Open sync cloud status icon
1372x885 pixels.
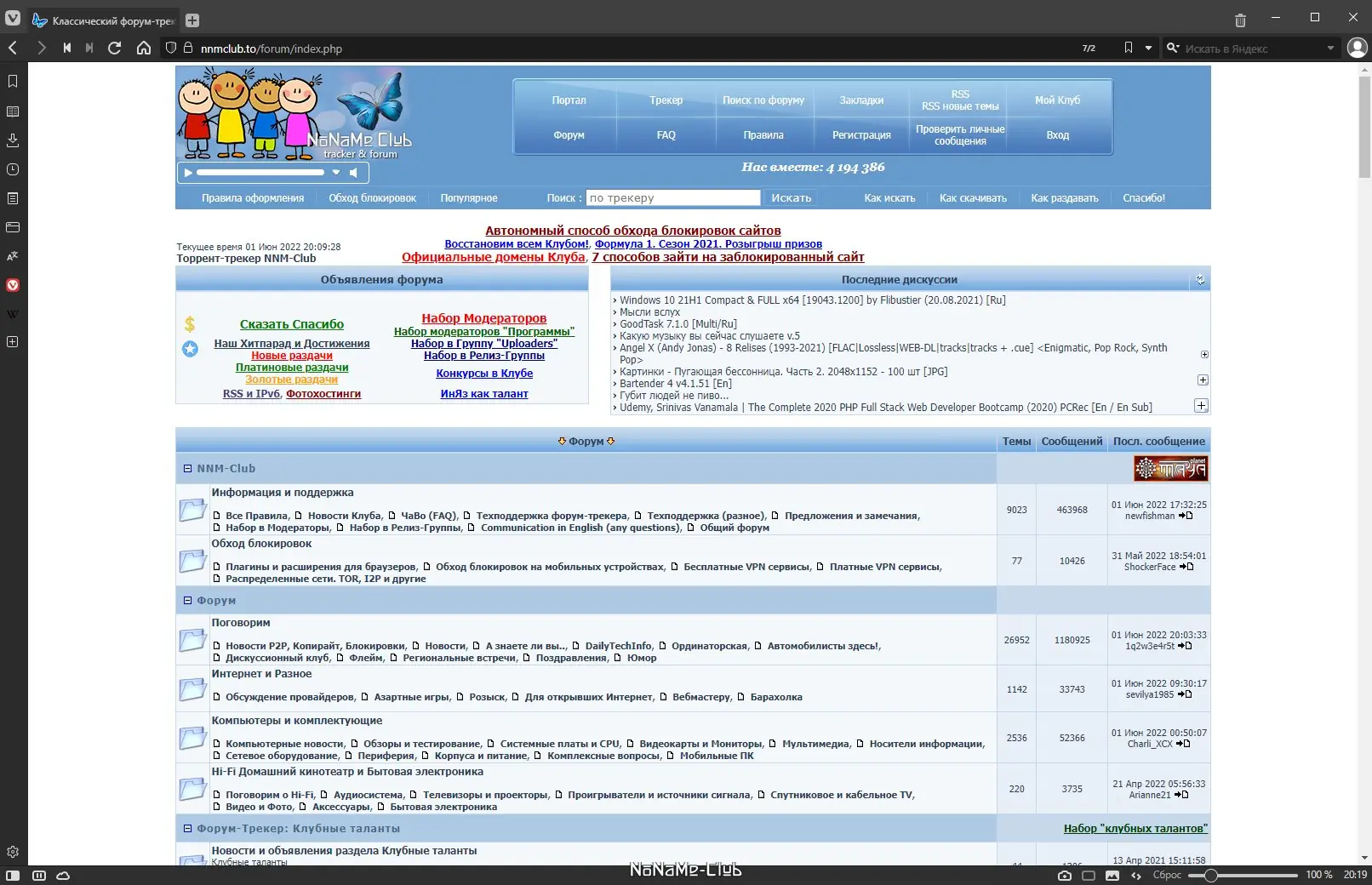pos(63,875)
